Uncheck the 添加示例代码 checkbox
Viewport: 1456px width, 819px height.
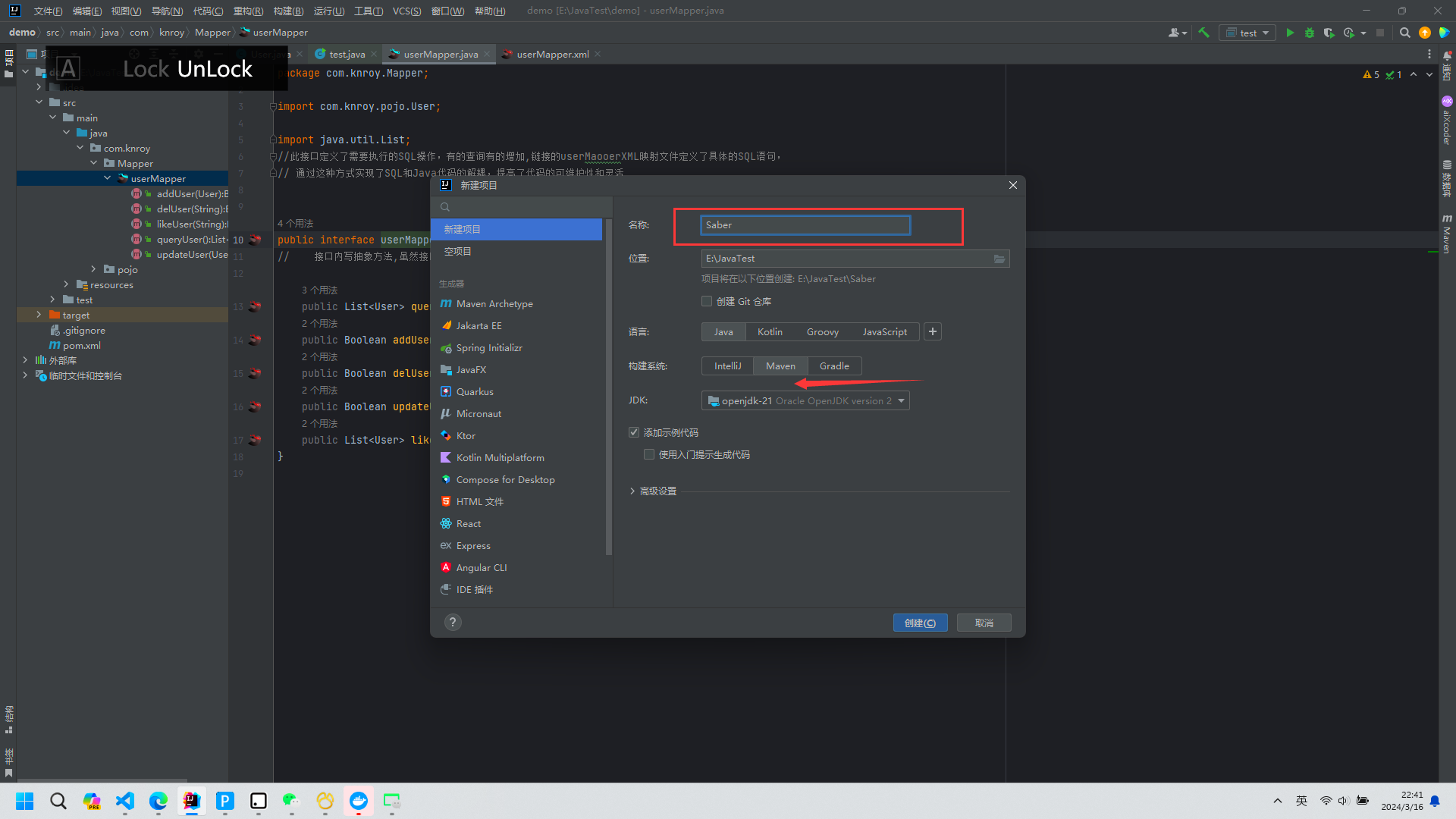click(634, 432)
